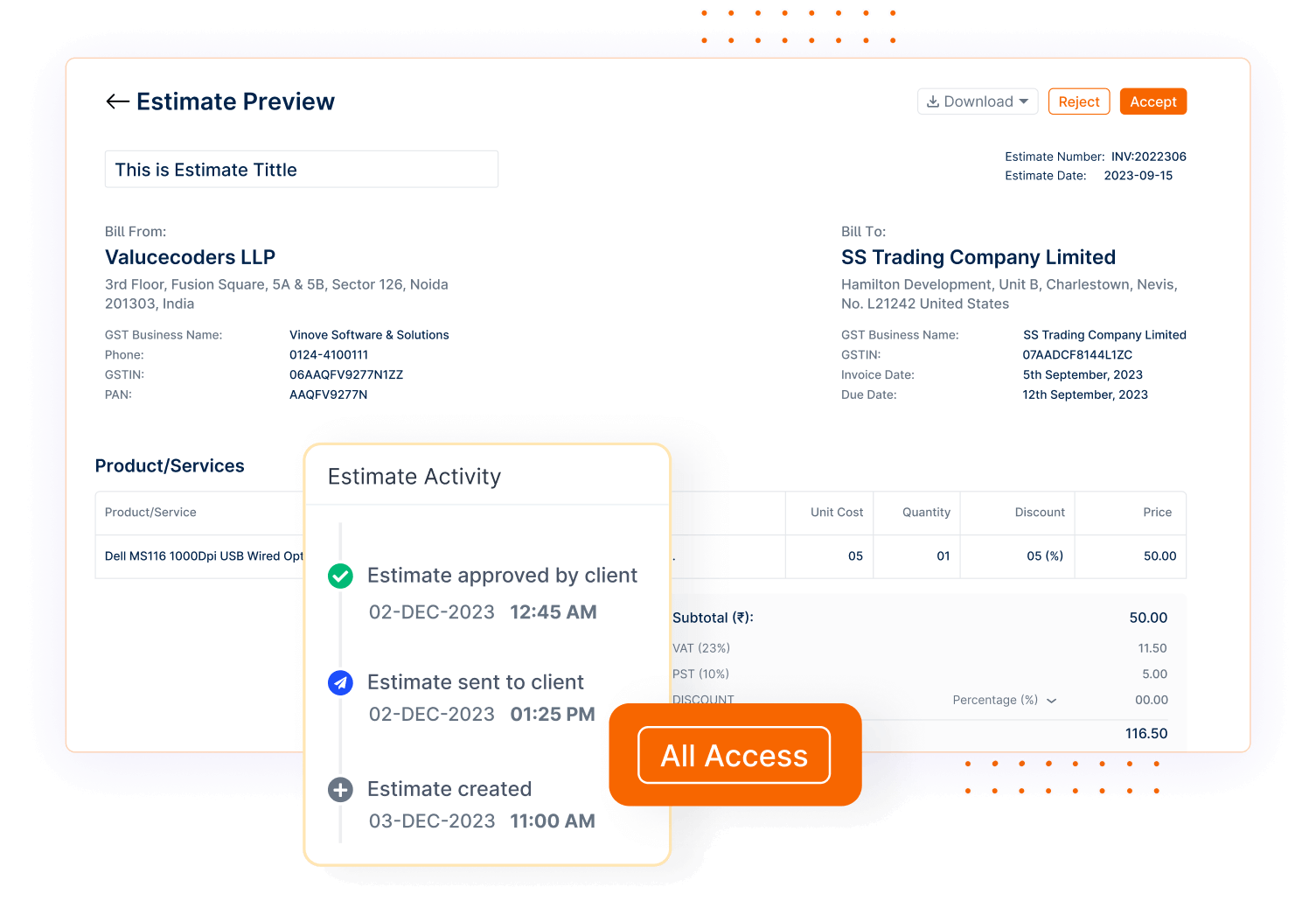This screenshot has height=915, width=1316.
Task: Click due date 12th September, 2023
Action: coord(1085,395)
